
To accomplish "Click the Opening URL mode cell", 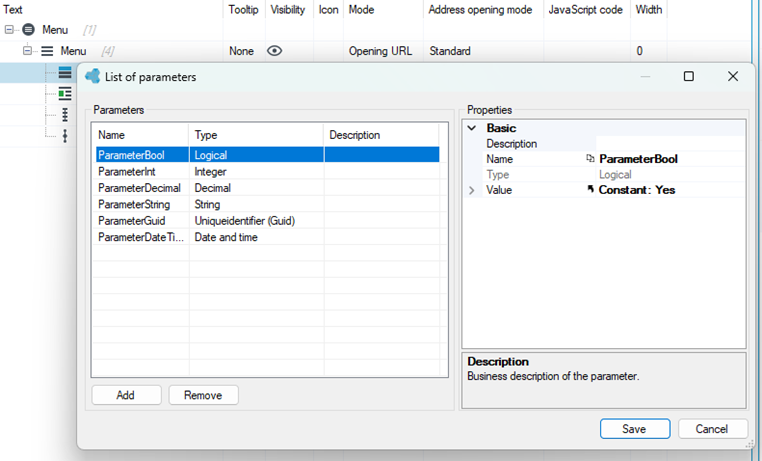I will click(x=383, y=51).
